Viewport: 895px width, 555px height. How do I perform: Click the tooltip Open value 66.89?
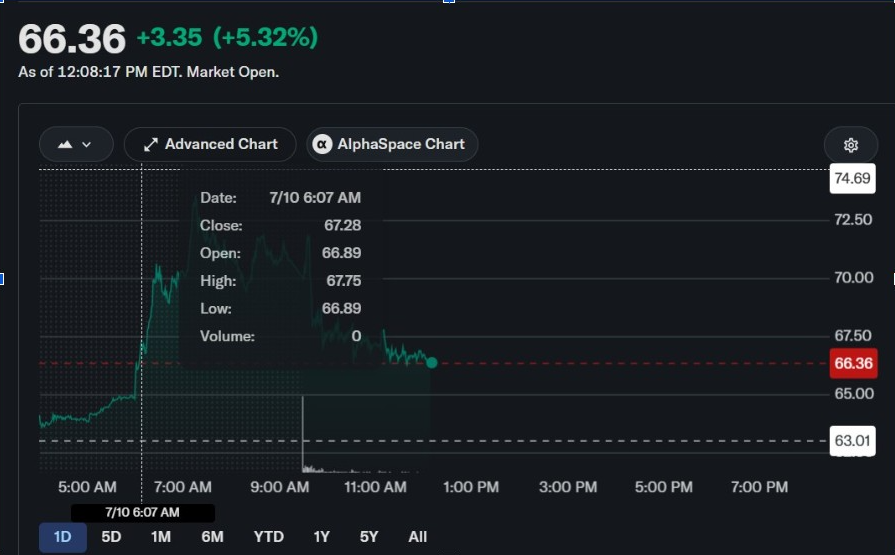tap(341, 253)
